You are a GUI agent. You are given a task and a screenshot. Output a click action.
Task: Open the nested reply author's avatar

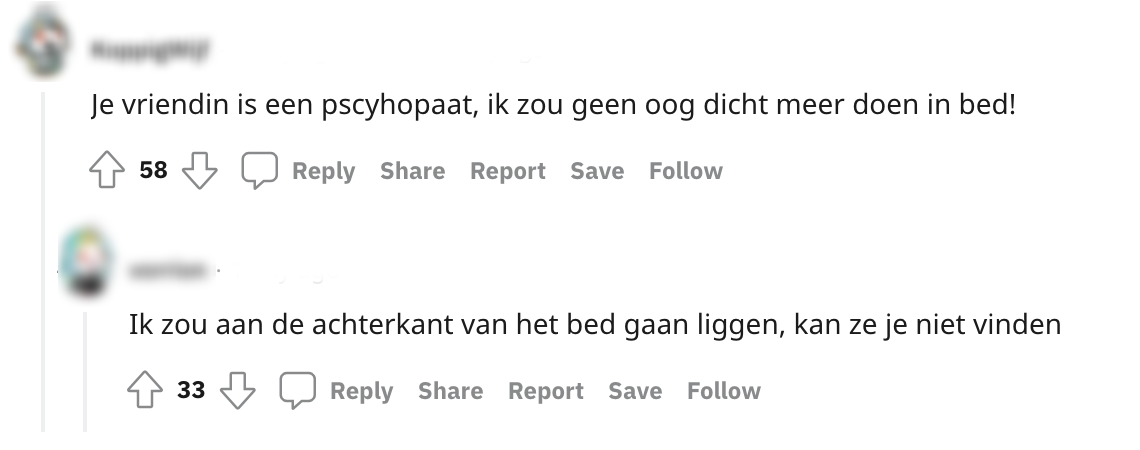tap(84, 264)
